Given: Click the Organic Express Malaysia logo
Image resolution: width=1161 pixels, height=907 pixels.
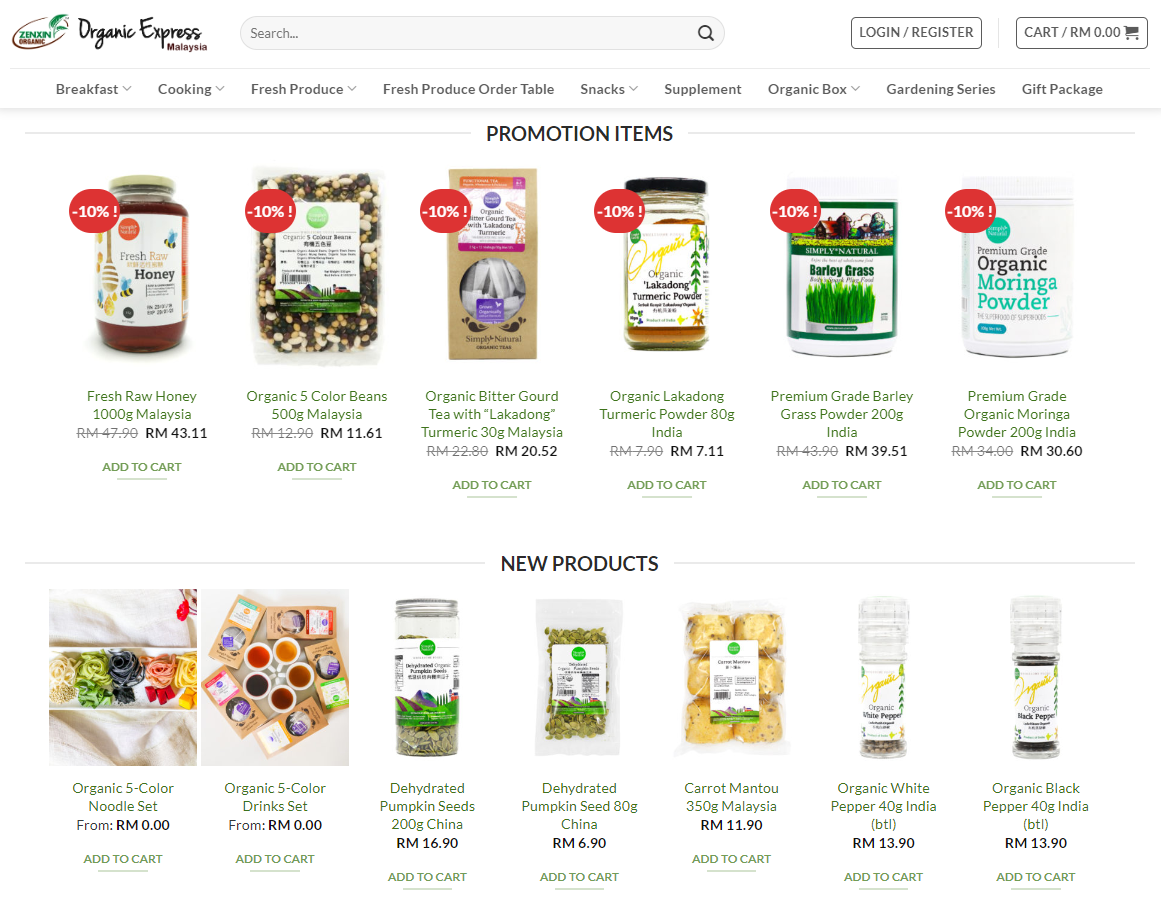Looking at the screenshot, I should click(x=110, y=33).
